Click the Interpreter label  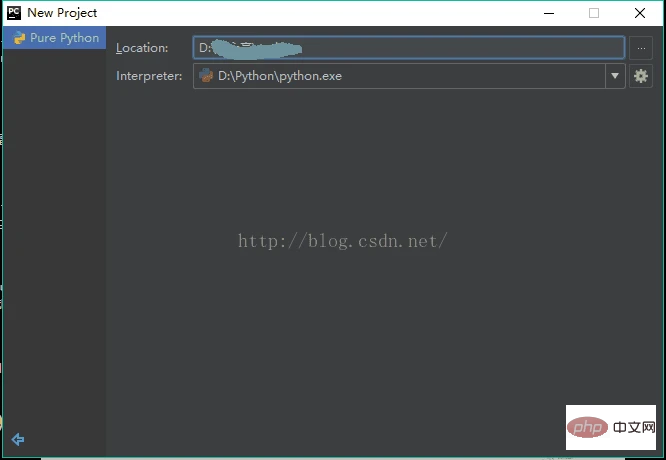[x=149, y=76]
